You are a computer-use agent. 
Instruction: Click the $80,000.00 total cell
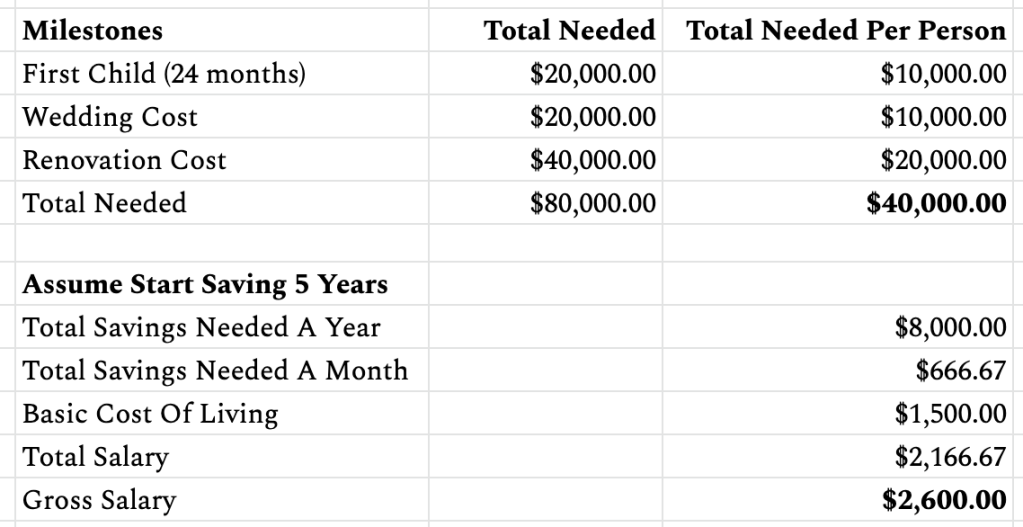(x=593, y=203)
